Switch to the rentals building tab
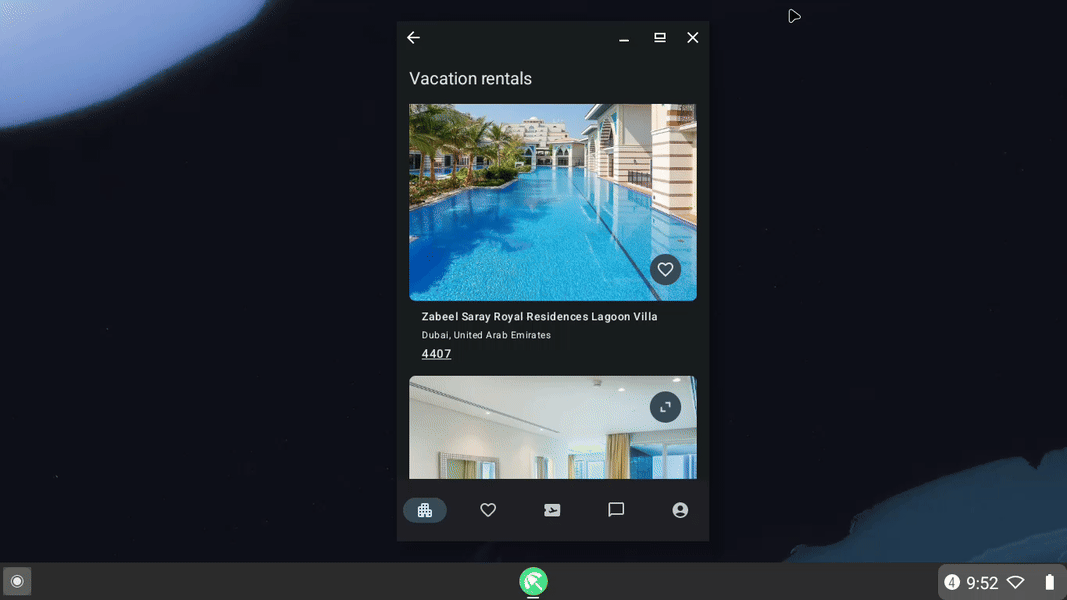 click(x=425, y=510)
